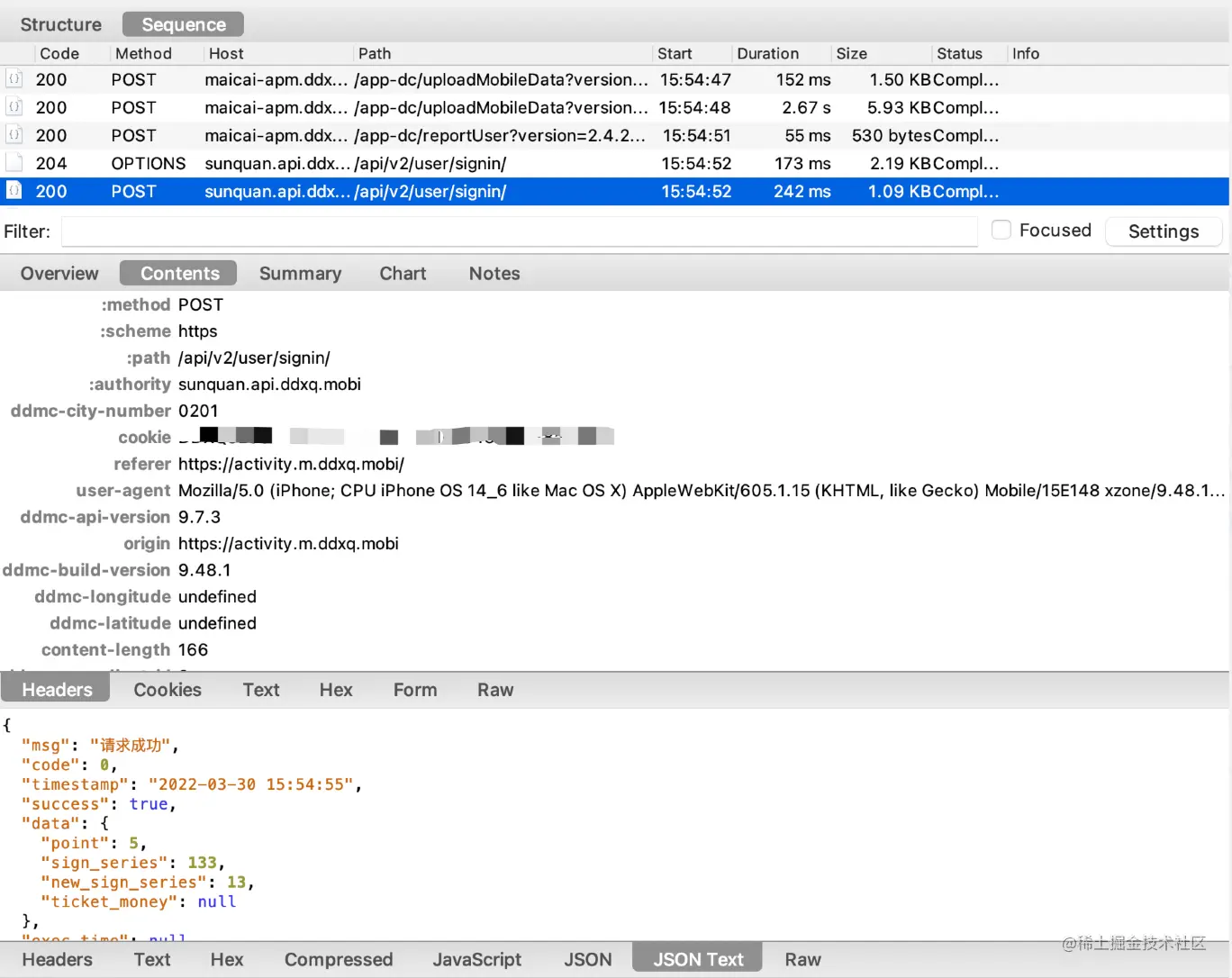Open the JavaScript response tab
This screenshot has height=978, width=1232.
pos(476,959)
